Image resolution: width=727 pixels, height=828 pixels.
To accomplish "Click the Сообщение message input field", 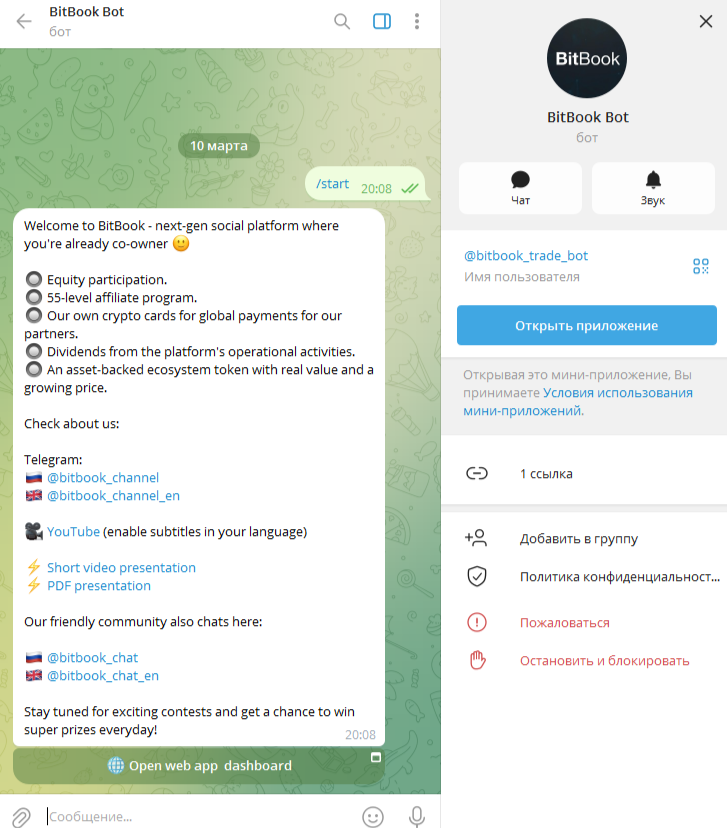I will [201, 816].
